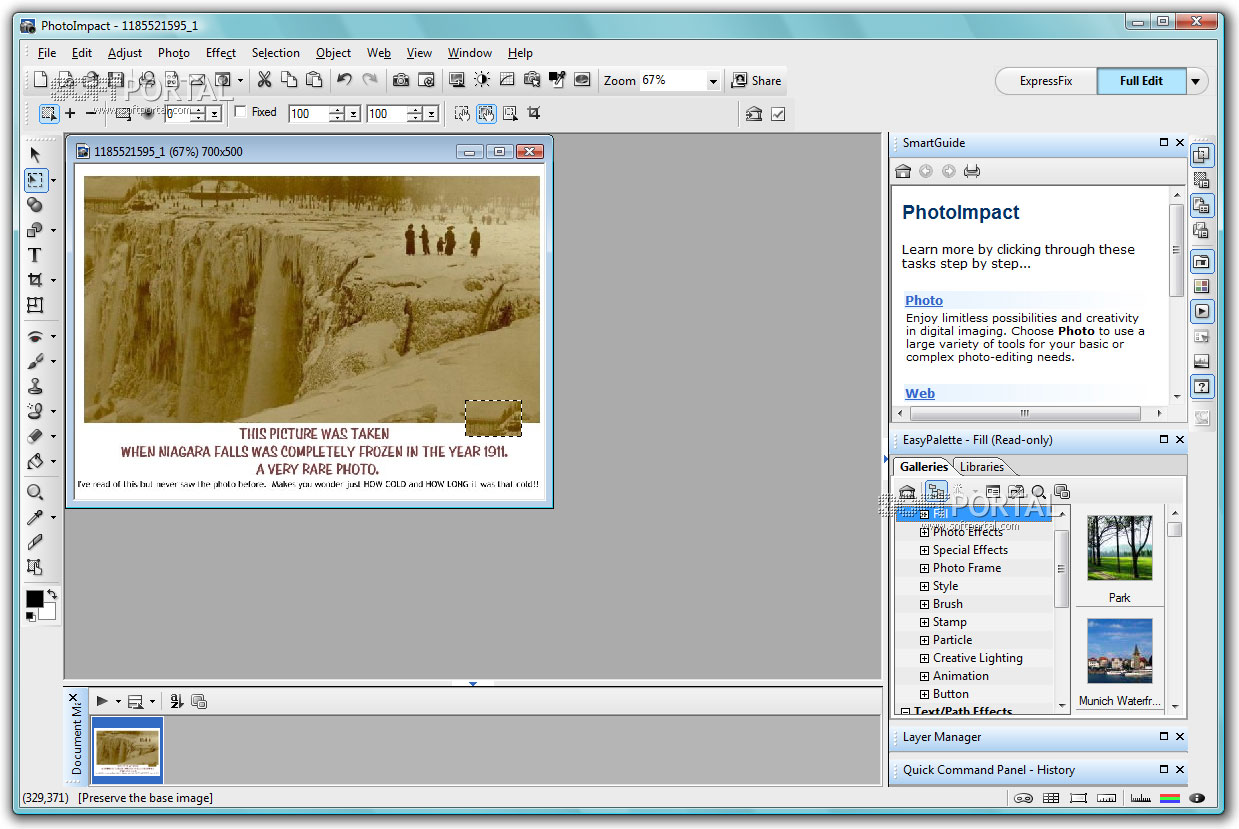This screenshot has height=829, width=1239.
Task: Open the Zoom percentage dropdown
Action: tap(713, 81)
